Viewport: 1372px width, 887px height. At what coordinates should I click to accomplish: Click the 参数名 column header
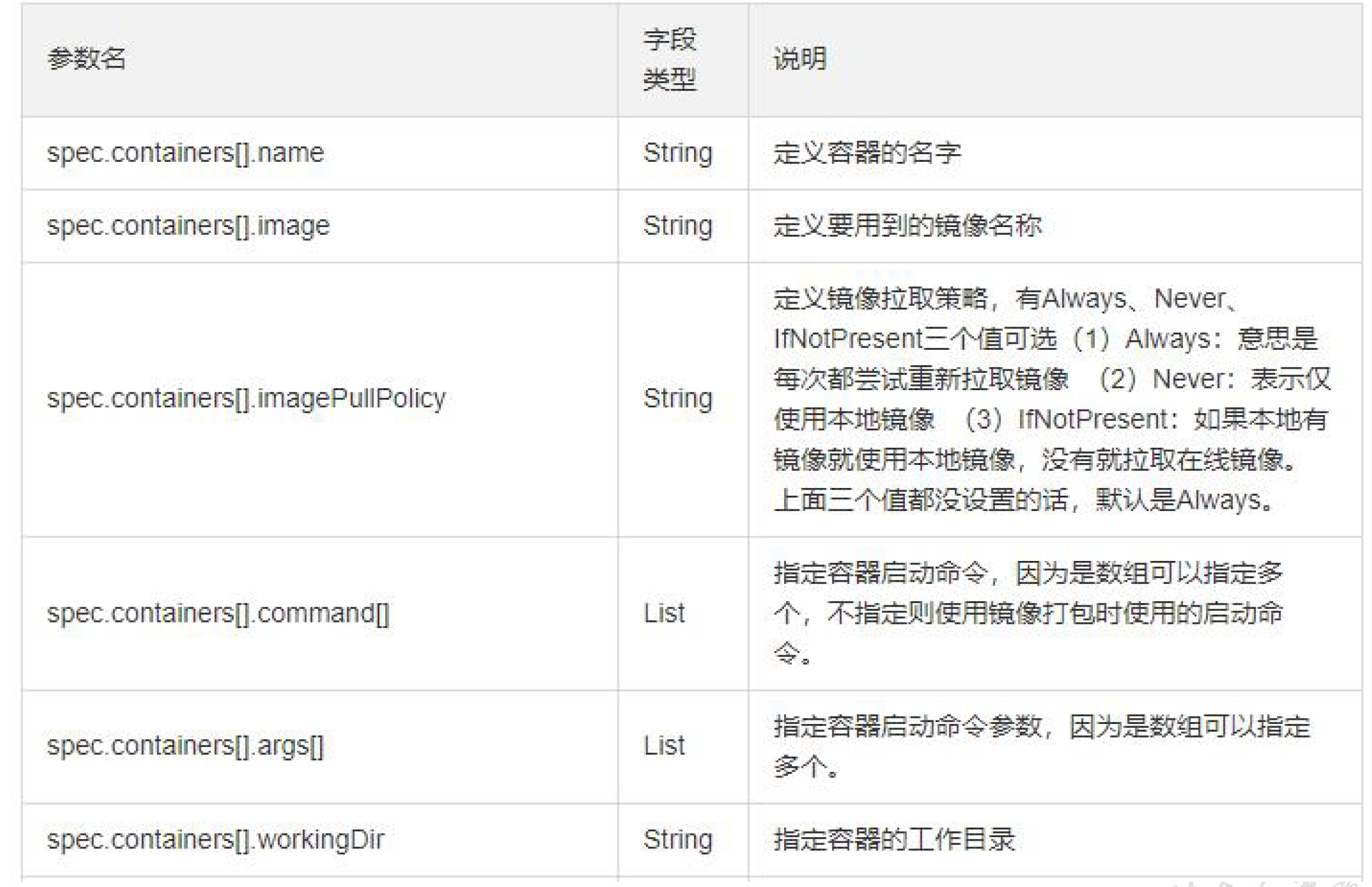(87, 59)
